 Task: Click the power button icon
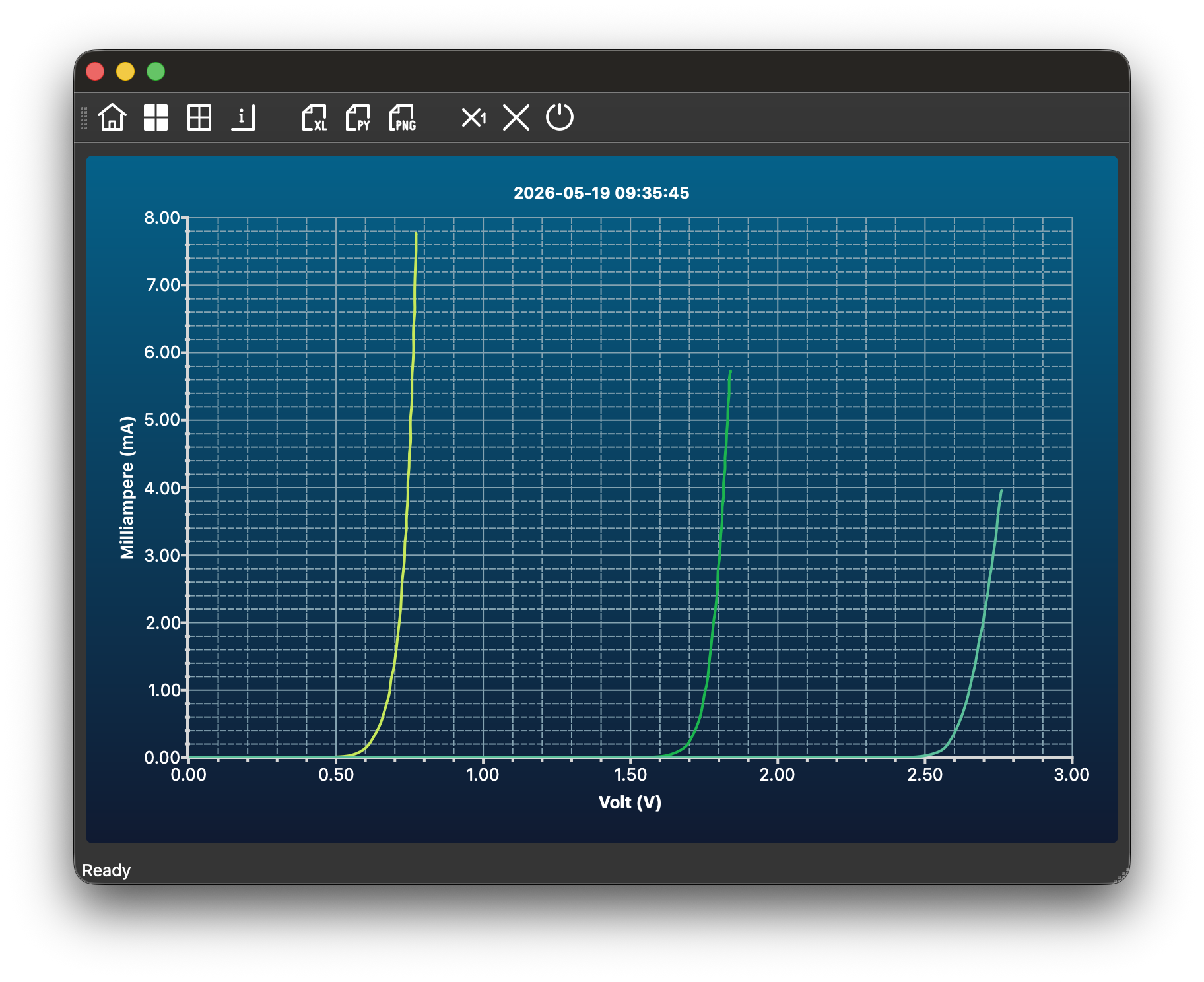[x=560, y=117]
